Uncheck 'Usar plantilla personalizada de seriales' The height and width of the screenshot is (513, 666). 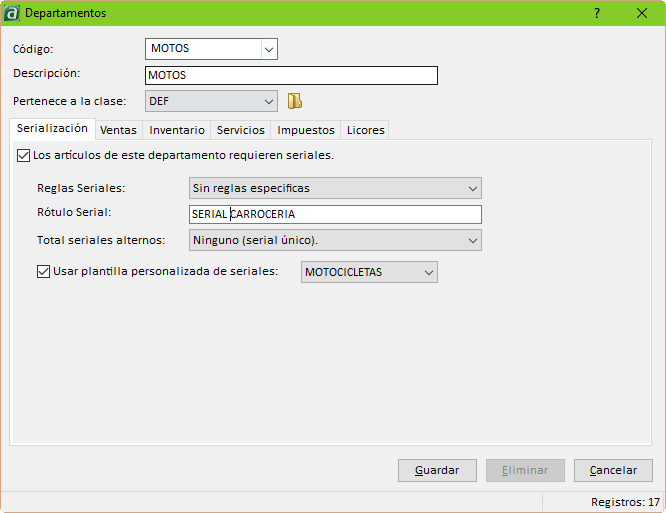coord(44,271)
